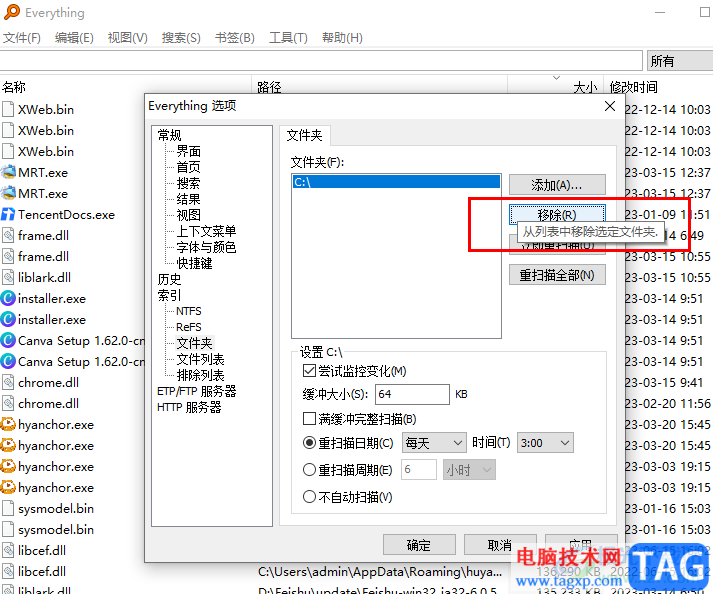Select 常规 in options tree
The height and width of the screenshot is (594, 713).
point(169,135)
